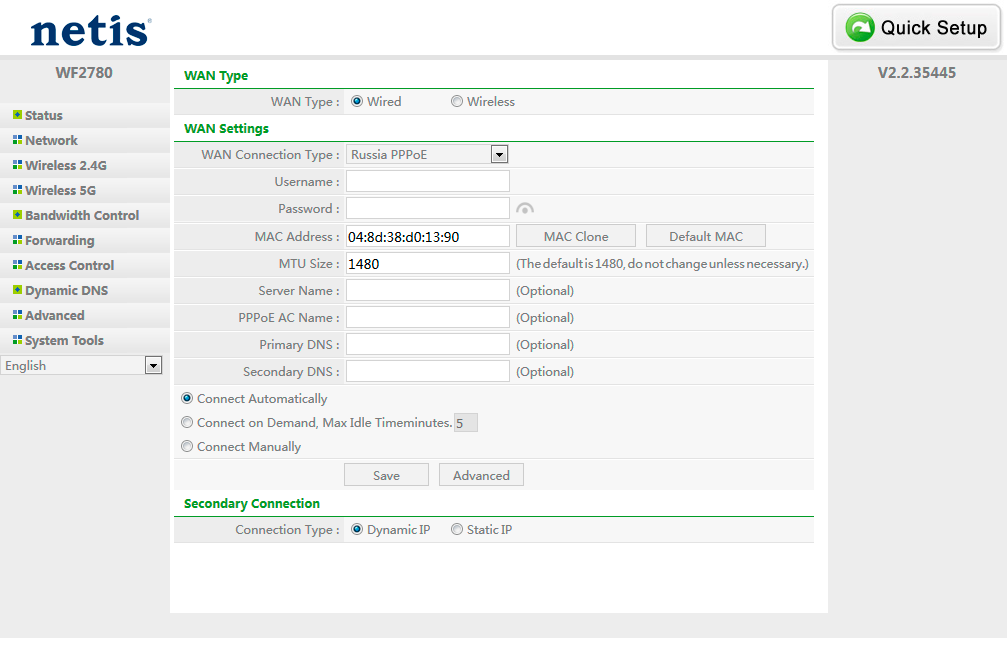The height and width of the screenshot is (653, 1007).
Task: Click the Dynamic DNS bullet icon
Action: coord(17,290)
